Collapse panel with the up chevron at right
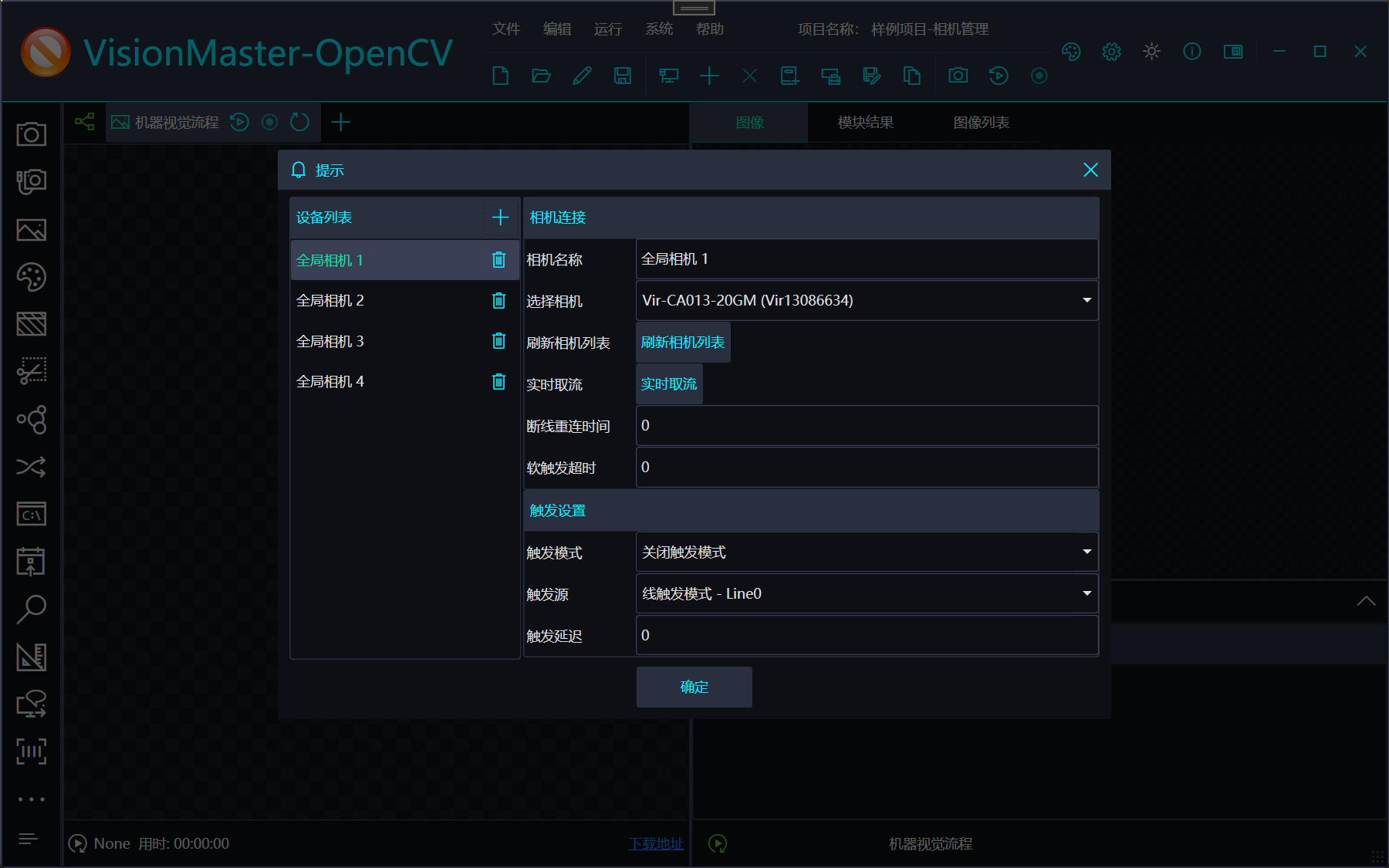 tap(1366, 601)
